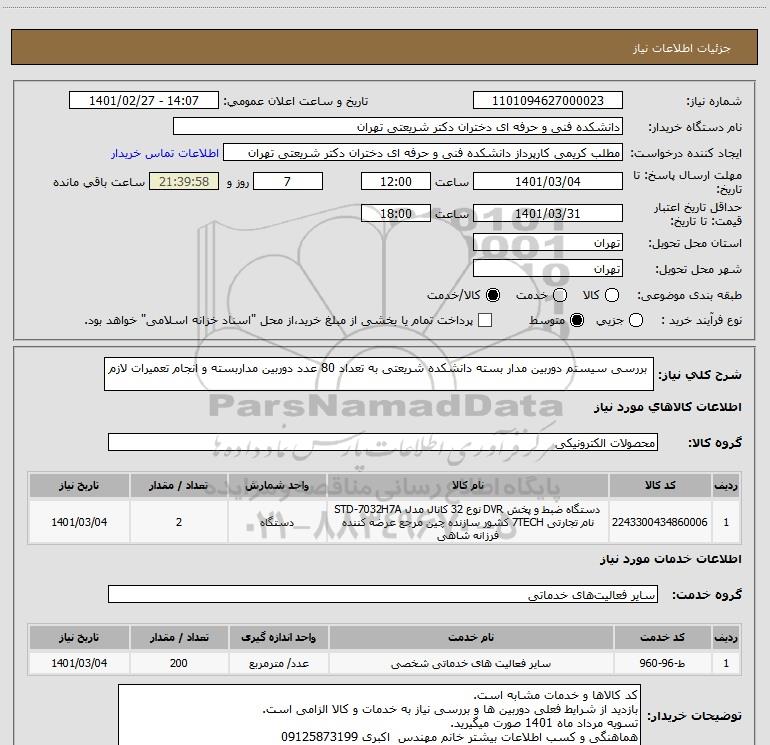Click the واحد اندازه گیری column header
Viewport: 770px width, 745px height.
coord(278,637)
